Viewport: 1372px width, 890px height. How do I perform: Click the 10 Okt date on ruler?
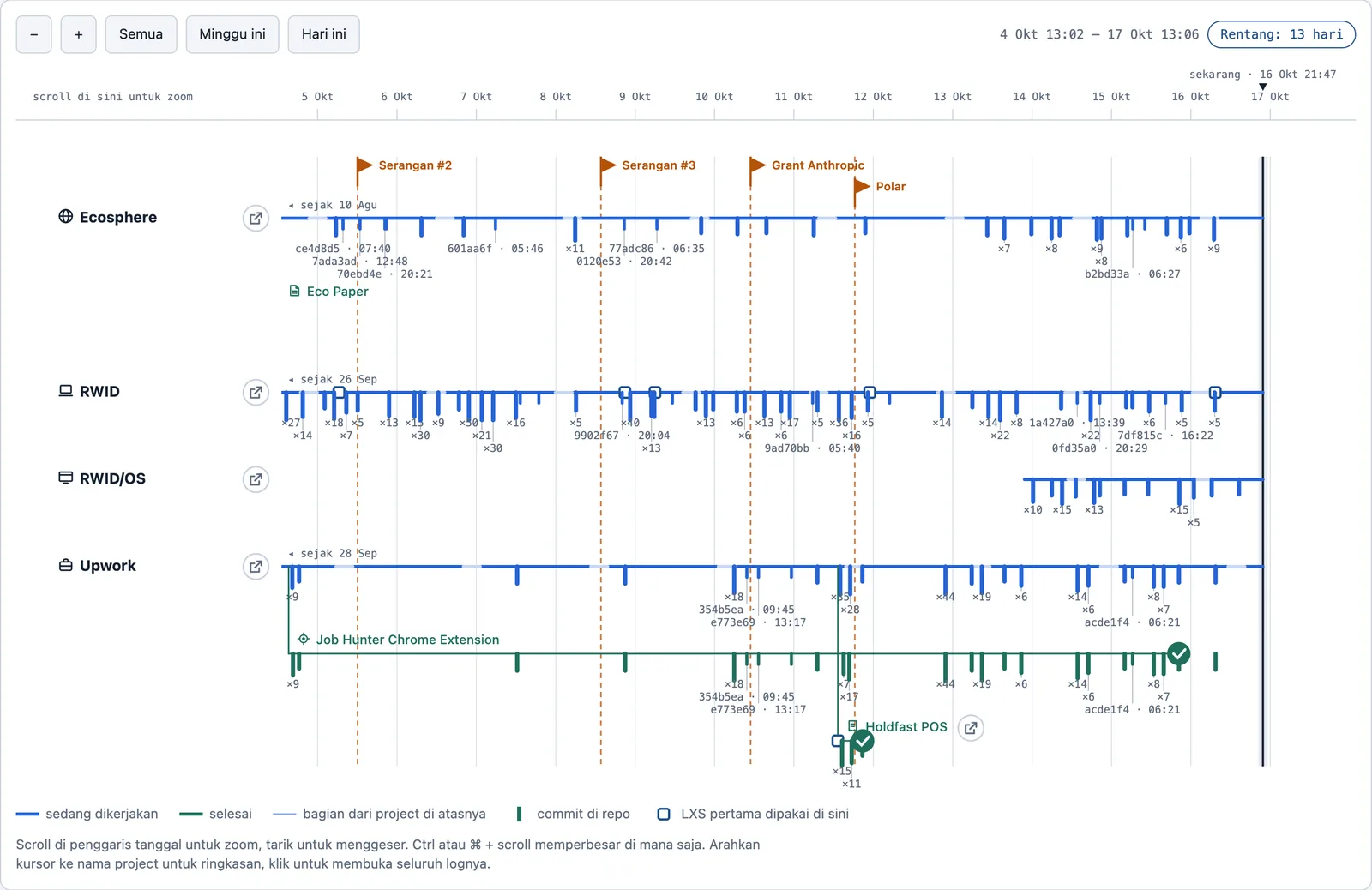tap(714, 97)
